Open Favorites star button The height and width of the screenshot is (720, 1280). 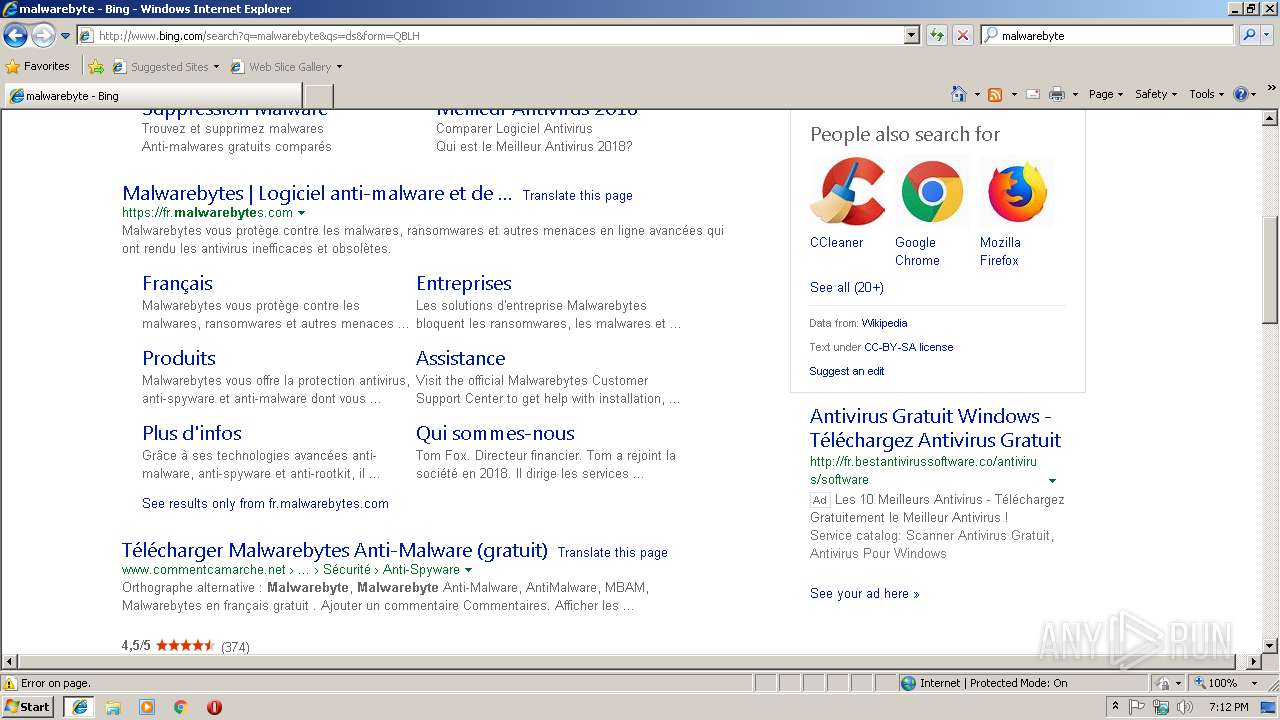click(37, 66)
